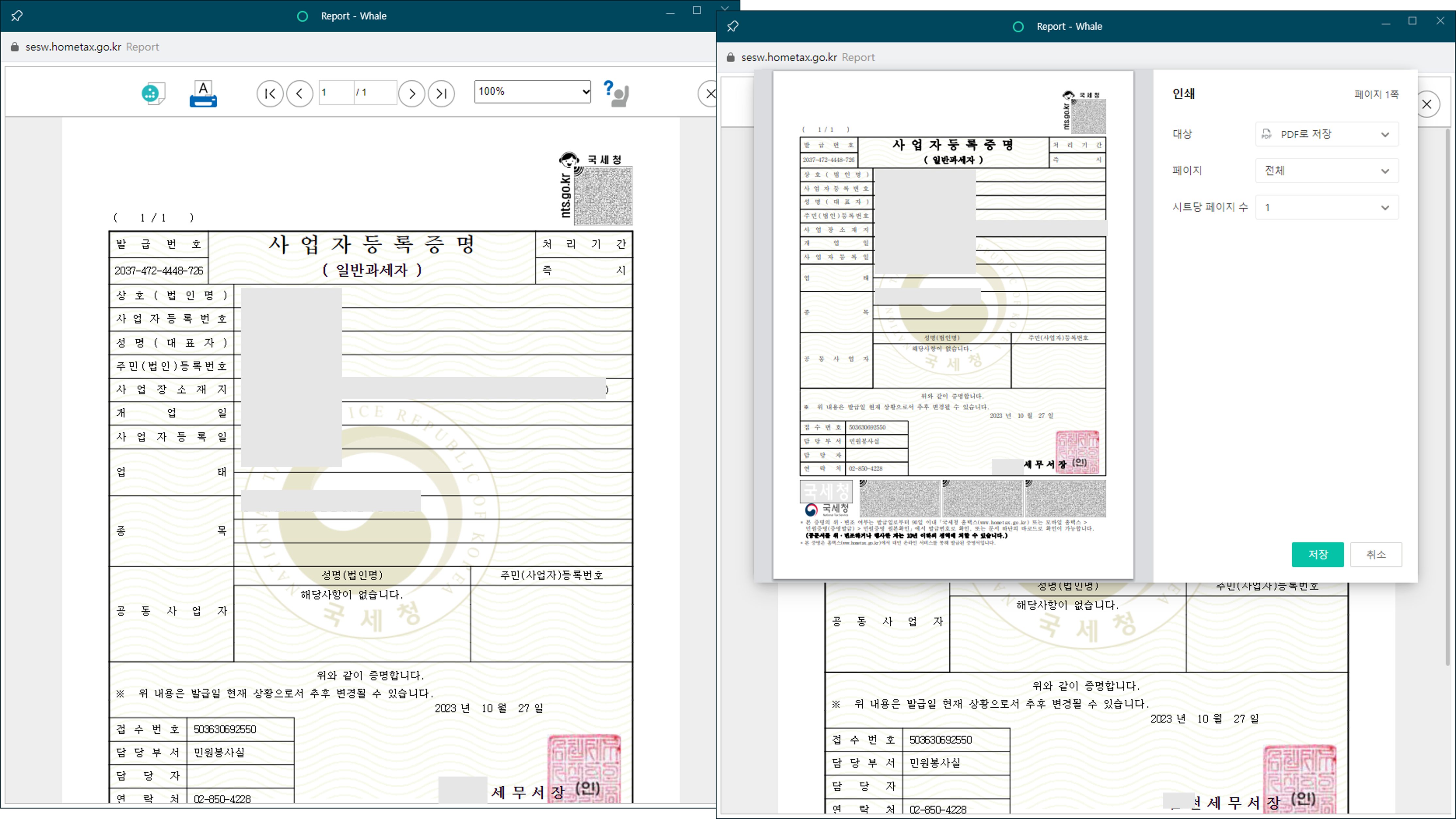Open the help question mark icon
1456x819 pixels.
(x=616, y=93)
